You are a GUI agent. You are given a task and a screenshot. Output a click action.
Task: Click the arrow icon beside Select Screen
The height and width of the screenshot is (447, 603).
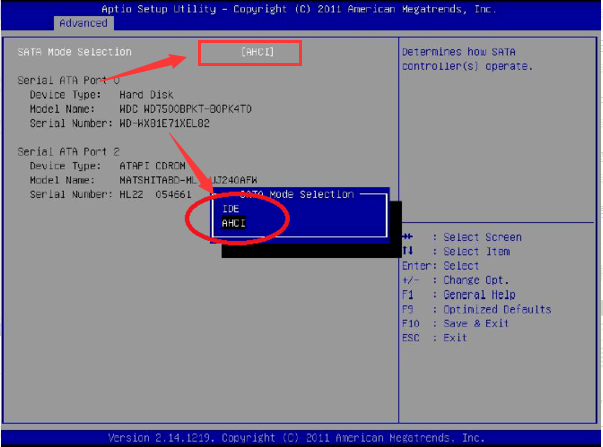coord(408,237)
